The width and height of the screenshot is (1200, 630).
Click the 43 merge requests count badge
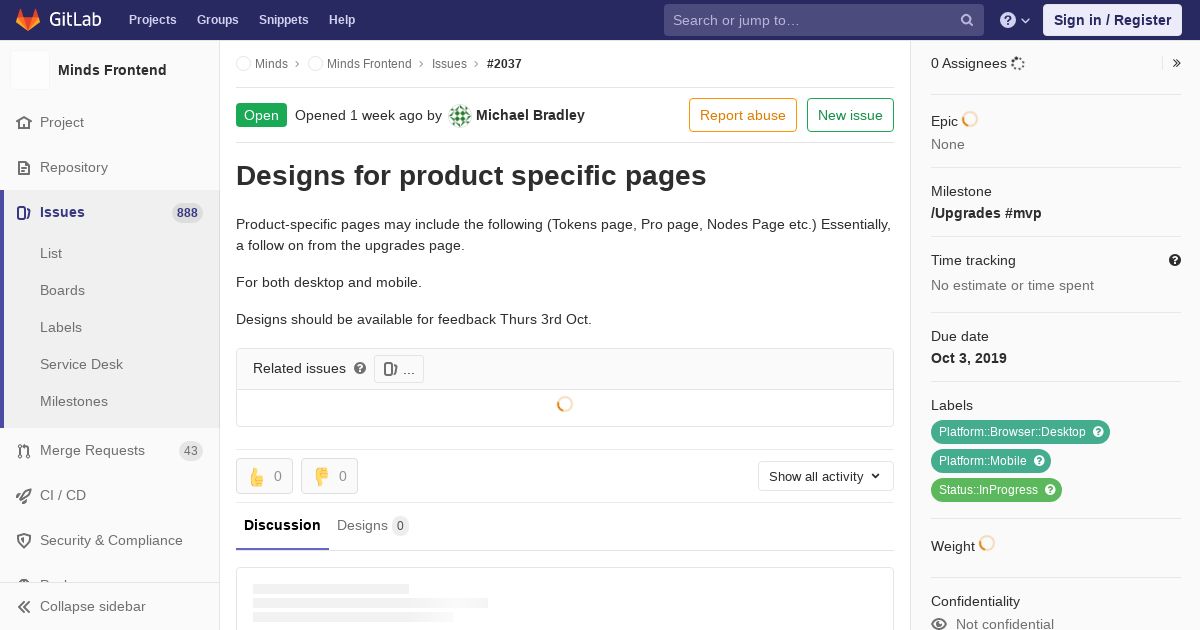point(191,451)
